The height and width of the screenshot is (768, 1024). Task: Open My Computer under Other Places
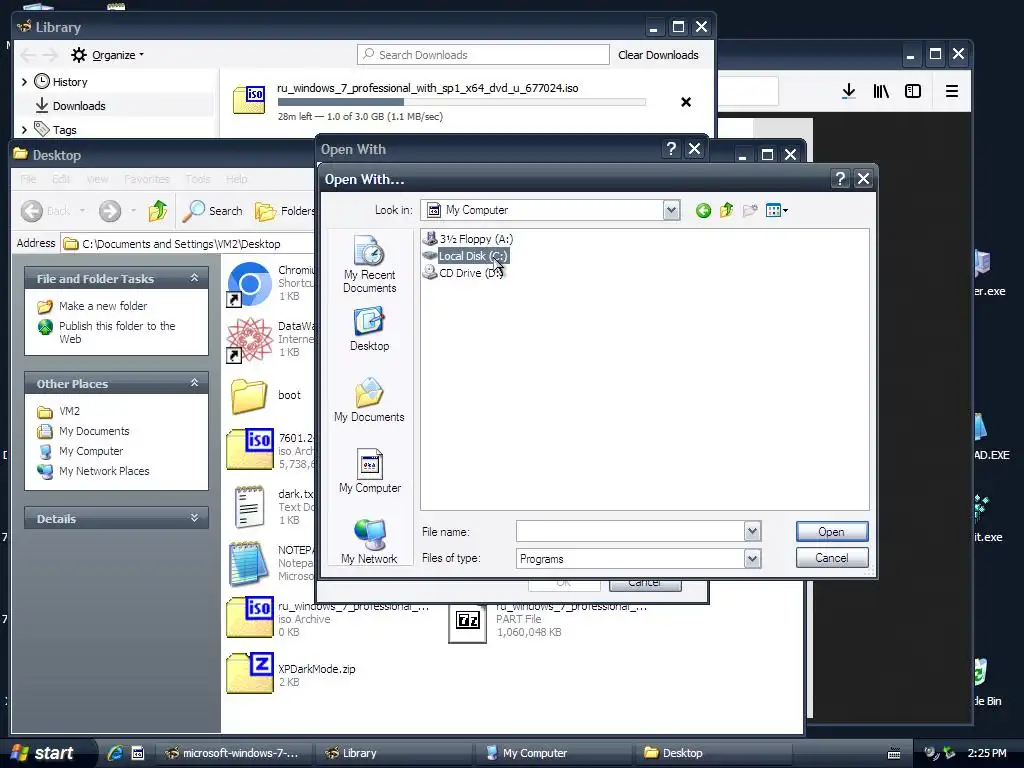coord(91,451)
